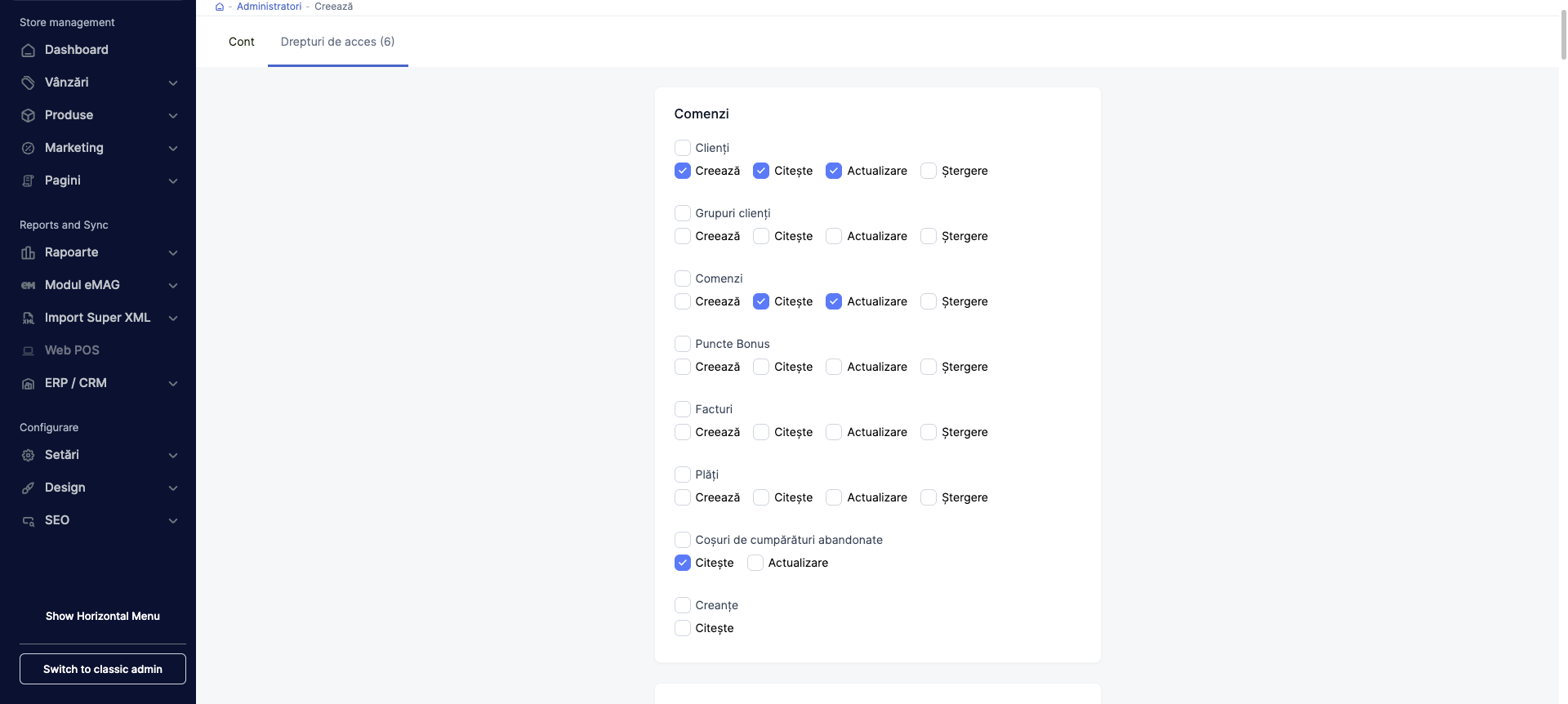
Task: Click the Setări gear icon
Action: click(28, 455)
